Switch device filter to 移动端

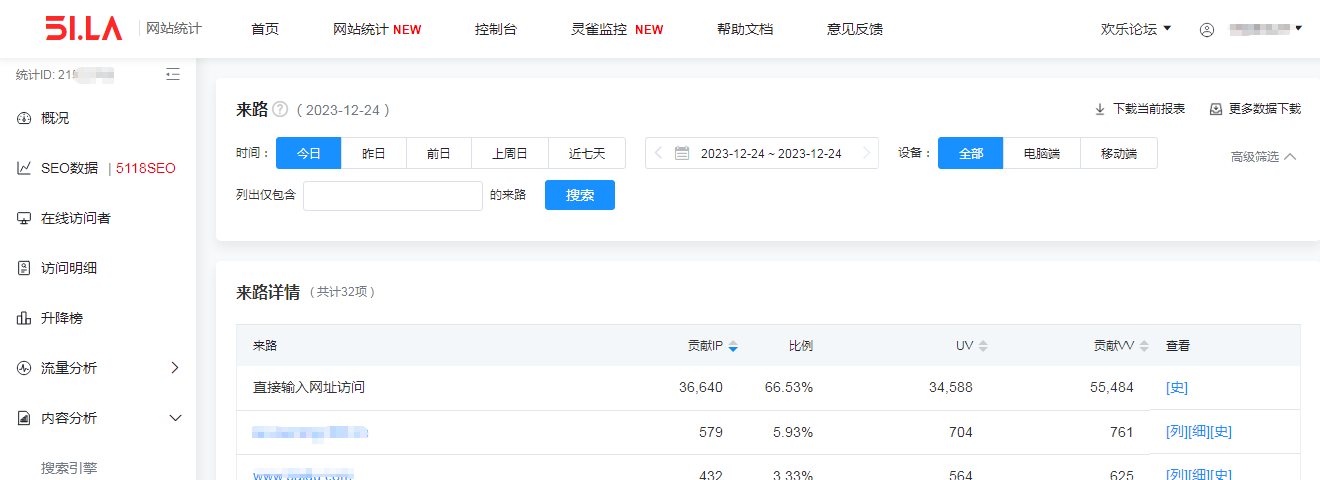pyautogui.click(x=1119, y=153)
